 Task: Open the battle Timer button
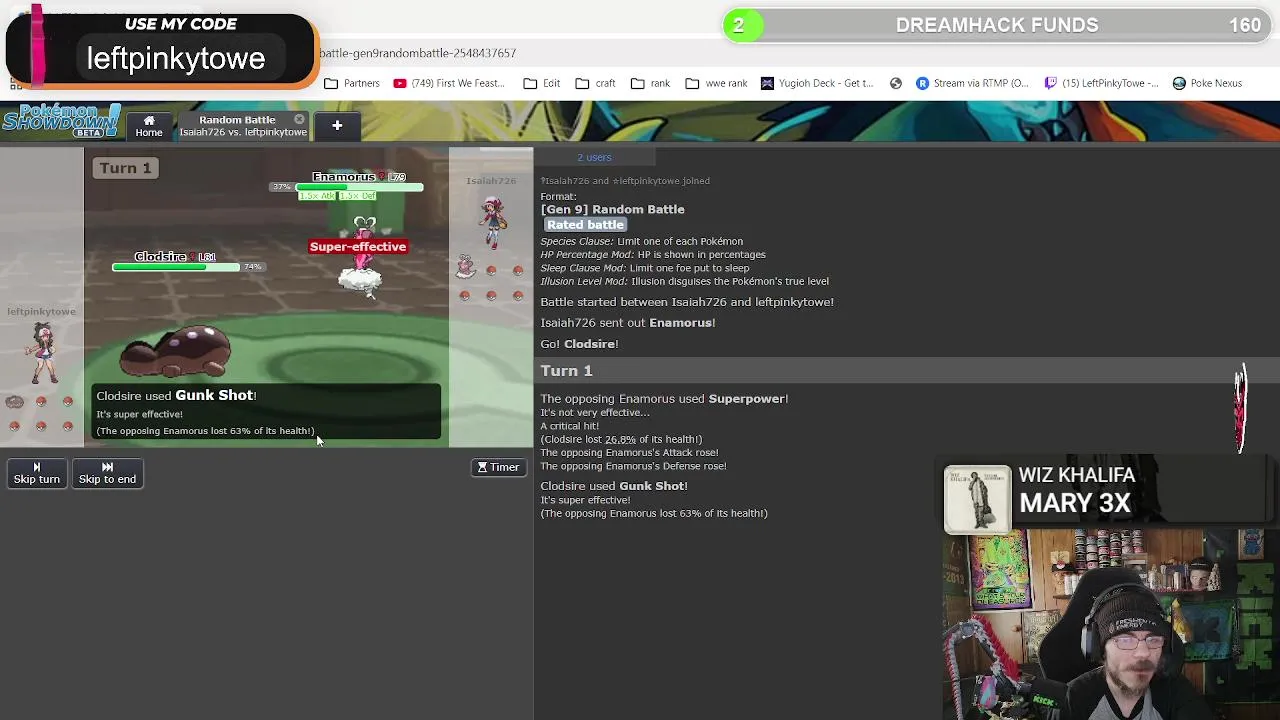pyautogui.click(x=498, y=467)
